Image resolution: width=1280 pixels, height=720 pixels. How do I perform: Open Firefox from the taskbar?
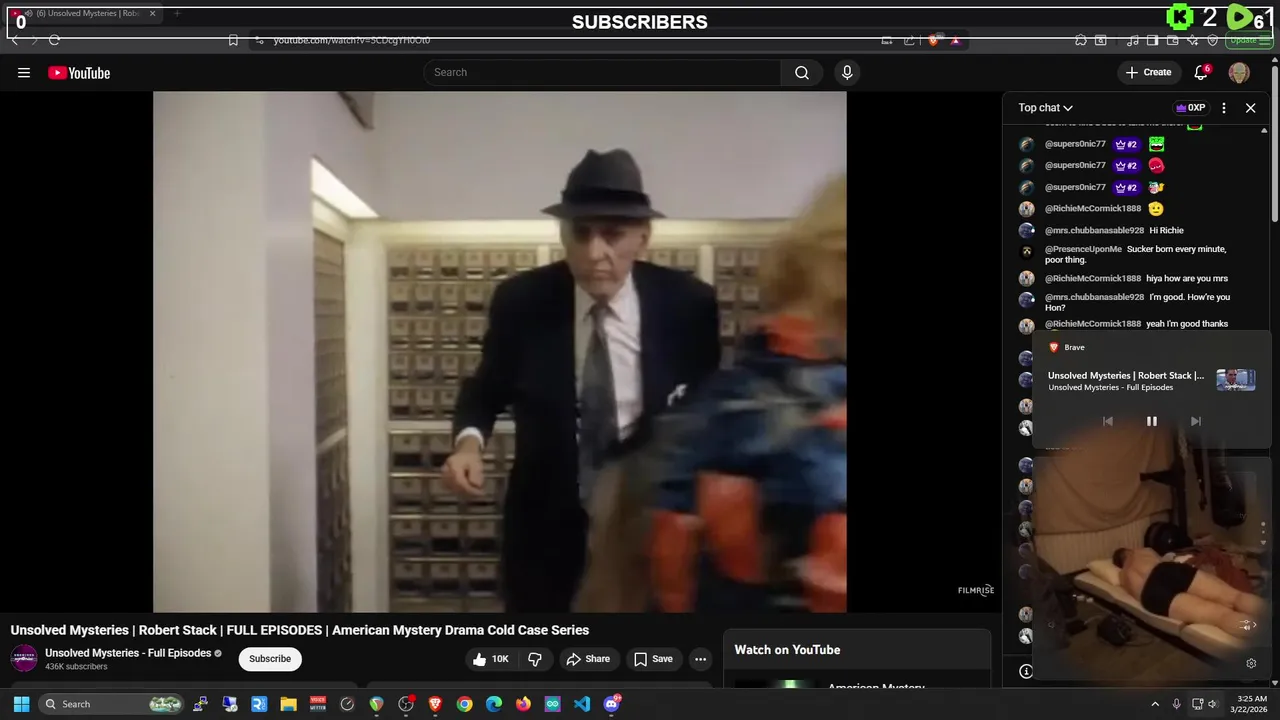pos(523,704)
